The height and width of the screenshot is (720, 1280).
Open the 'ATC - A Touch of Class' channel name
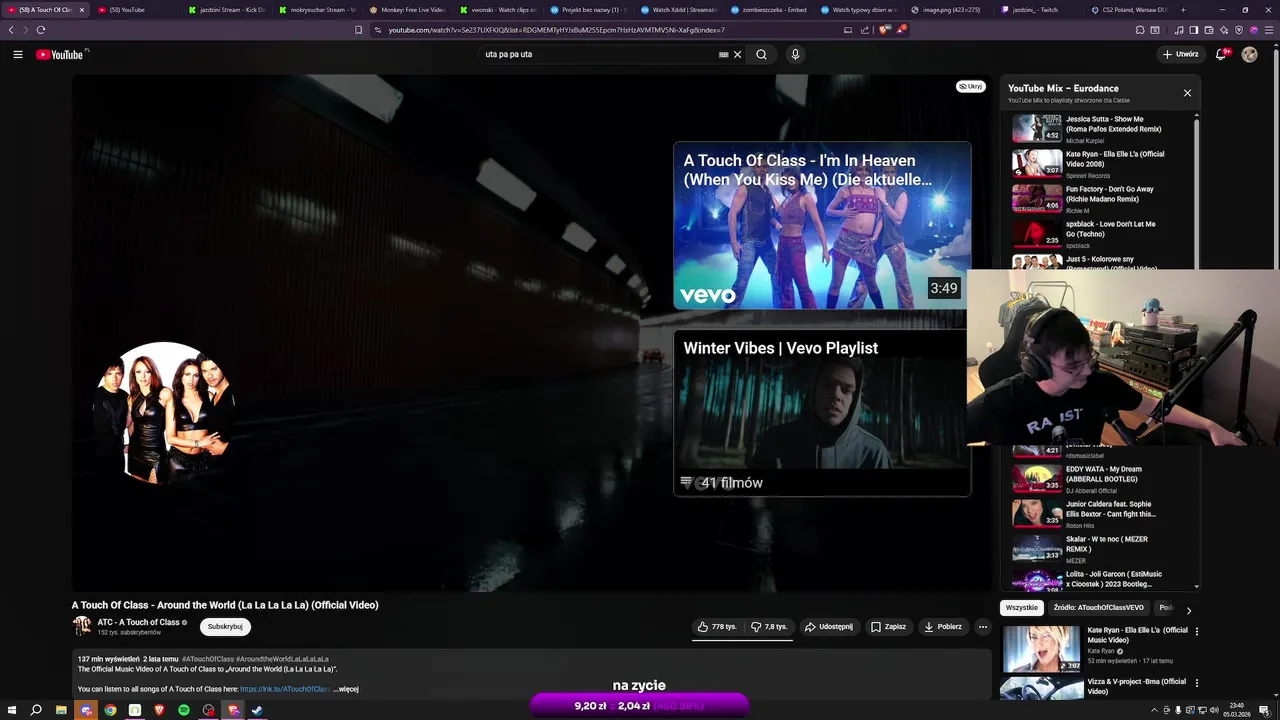pyautogui.click(x=138, y=622)
